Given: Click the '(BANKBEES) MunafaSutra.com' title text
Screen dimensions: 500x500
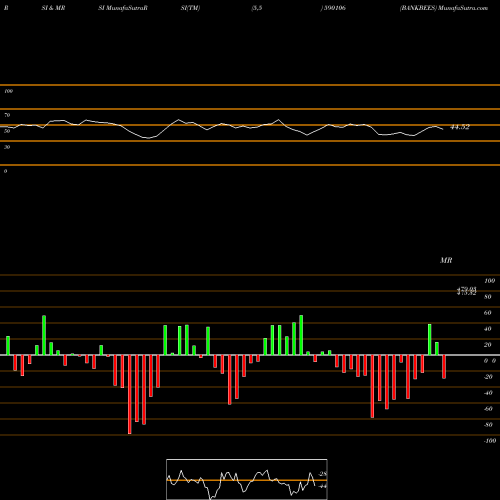Looking at the screenshot, I should coord(444,8).
